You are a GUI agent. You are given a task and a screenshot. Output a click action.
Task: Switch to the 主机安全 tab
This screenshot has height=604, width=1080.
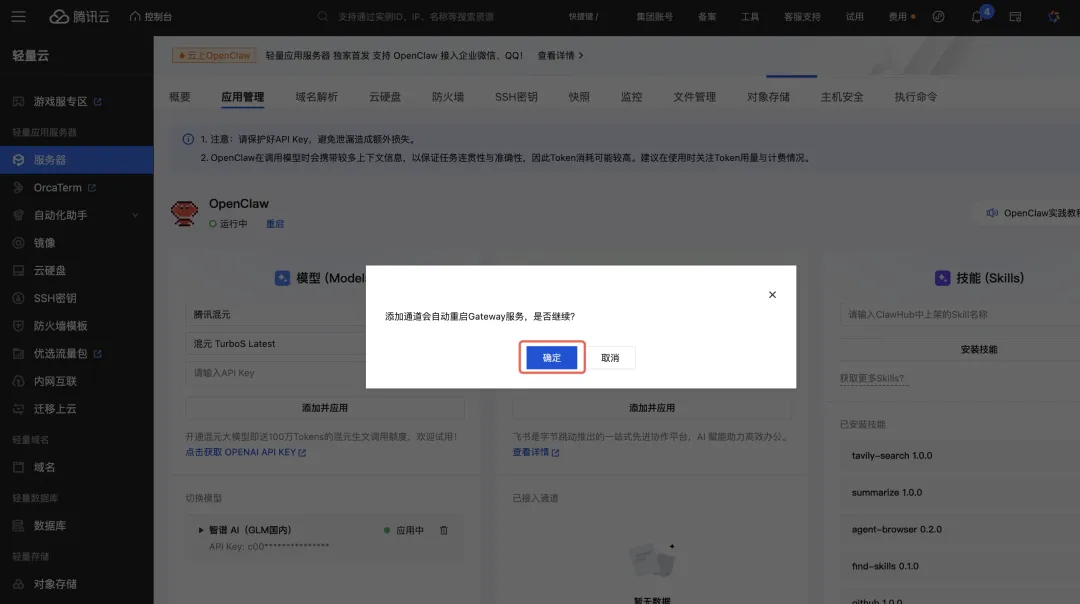(x=842, y=97)
